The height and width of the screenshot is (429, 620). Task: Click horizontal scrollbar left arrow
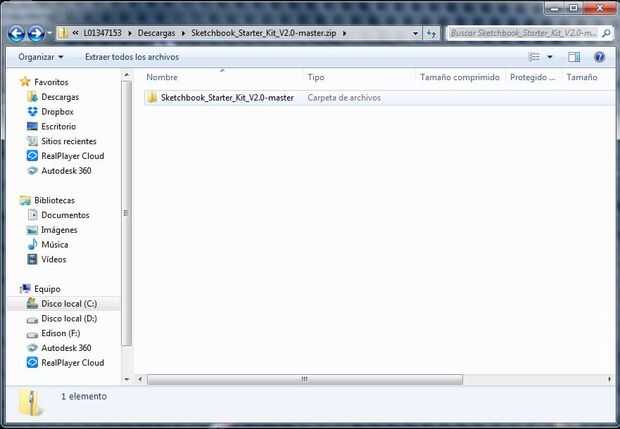pyautogui.click(x=140, y=380)
